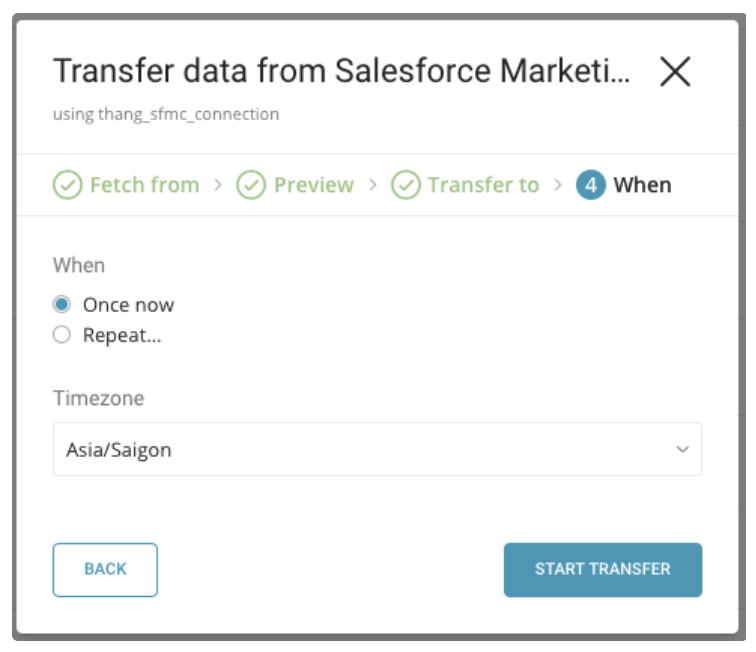Click the Transfer to step checkmark icon

click(x=405, y=185)
